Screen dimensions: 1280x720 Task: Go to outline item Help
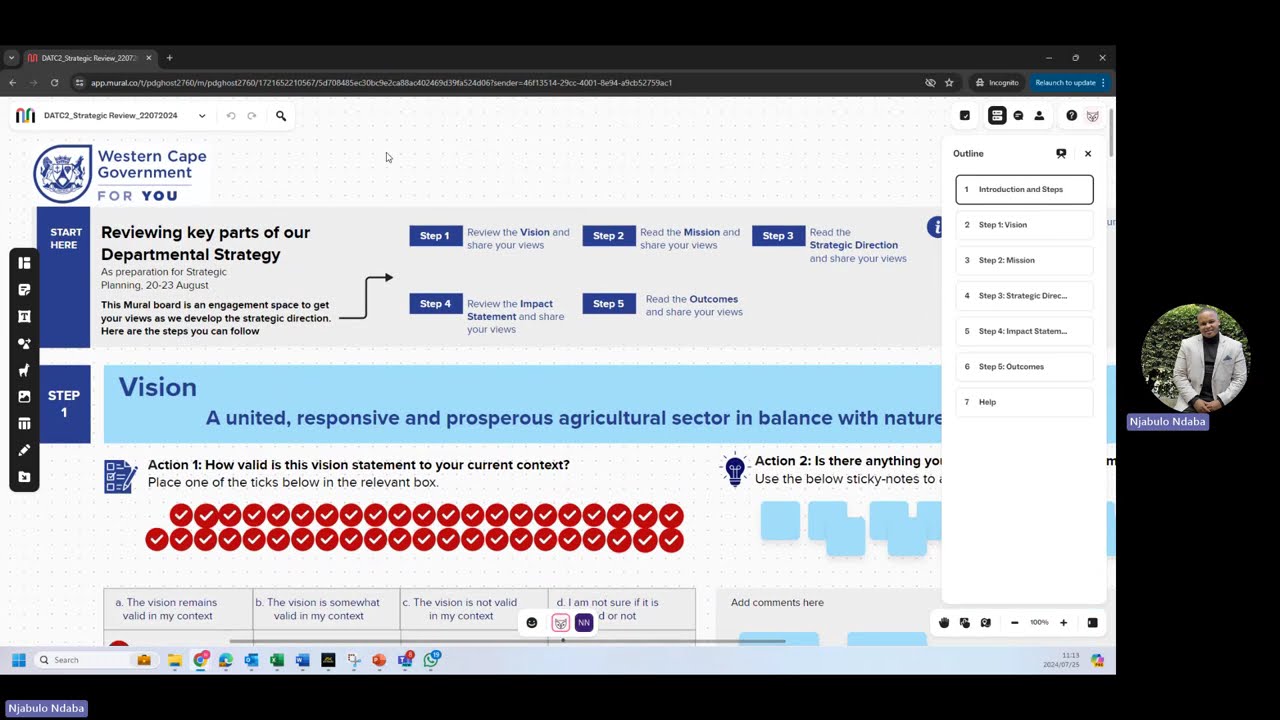click(x=1024, y=402)
